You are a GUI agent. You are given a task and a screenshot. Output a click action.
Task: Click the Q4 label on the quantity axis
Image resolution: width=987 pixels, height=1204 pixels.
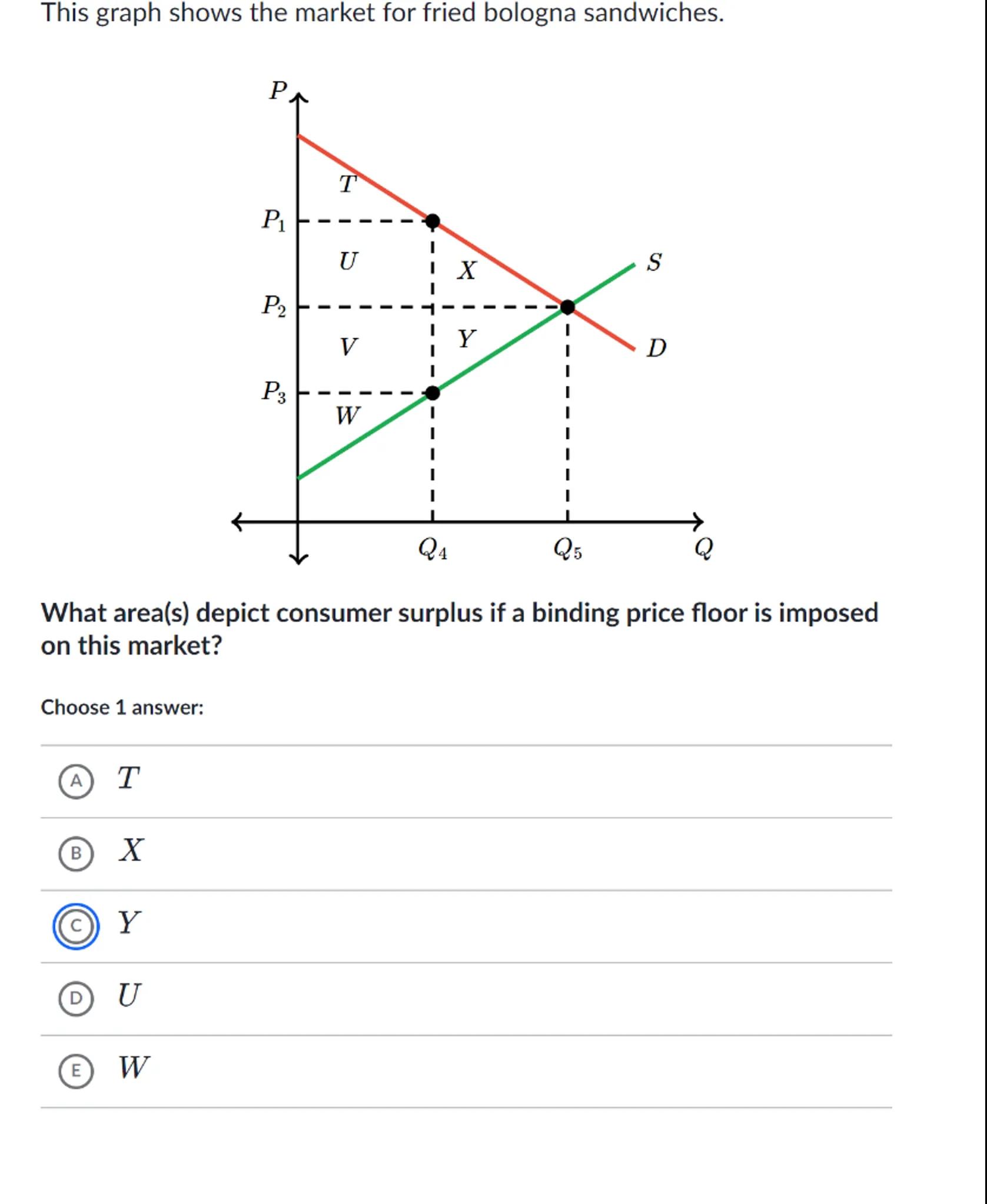click(433, 549)
